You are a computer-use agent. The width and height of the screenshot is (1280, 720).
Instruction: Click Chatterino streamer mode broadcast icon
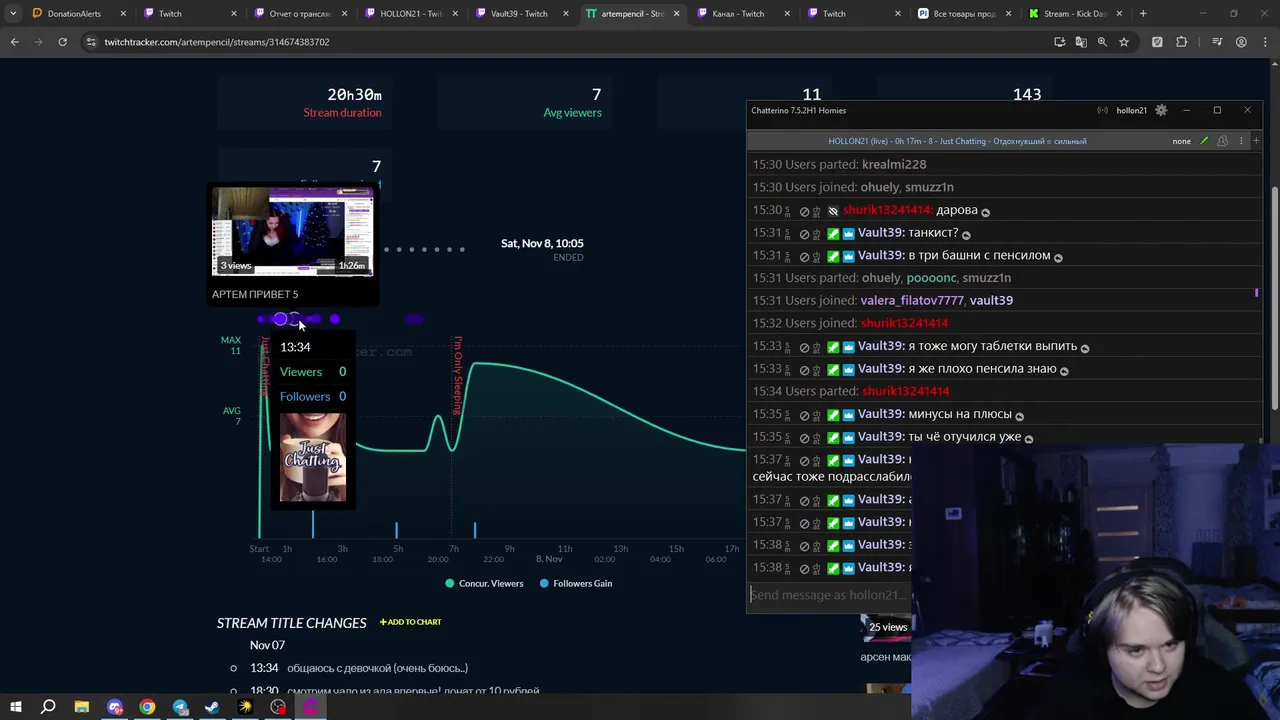pos(1102,110)
